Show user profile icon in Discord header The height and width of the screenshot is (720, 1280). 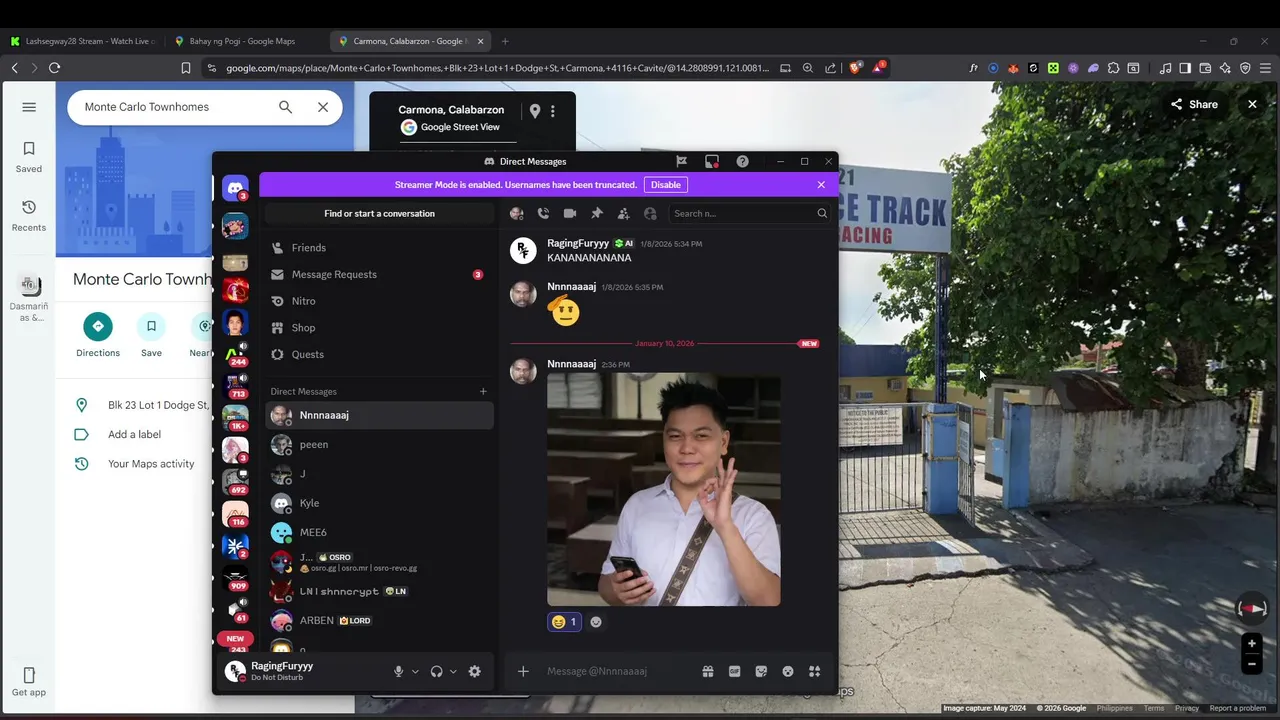coord(650,213)
